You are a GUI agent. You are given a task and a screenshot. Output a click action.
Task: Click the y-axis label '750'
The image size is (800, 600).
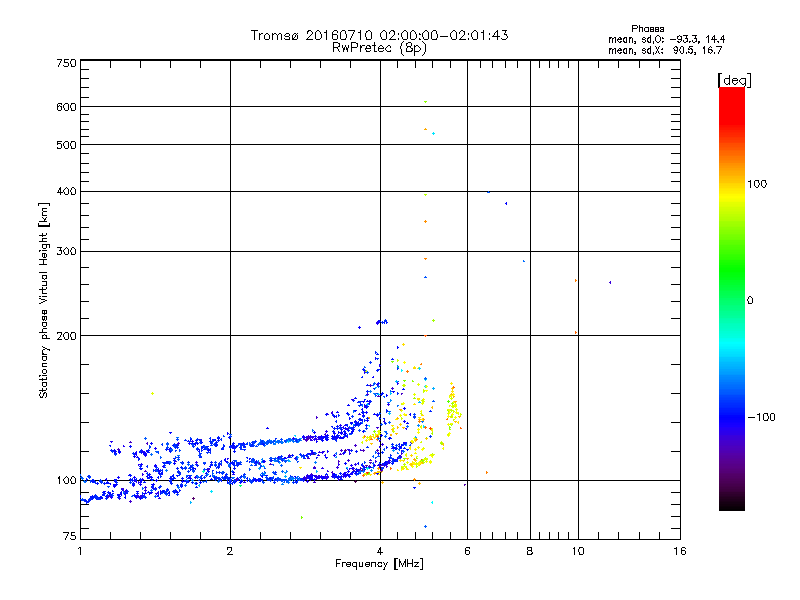(66, 63)
